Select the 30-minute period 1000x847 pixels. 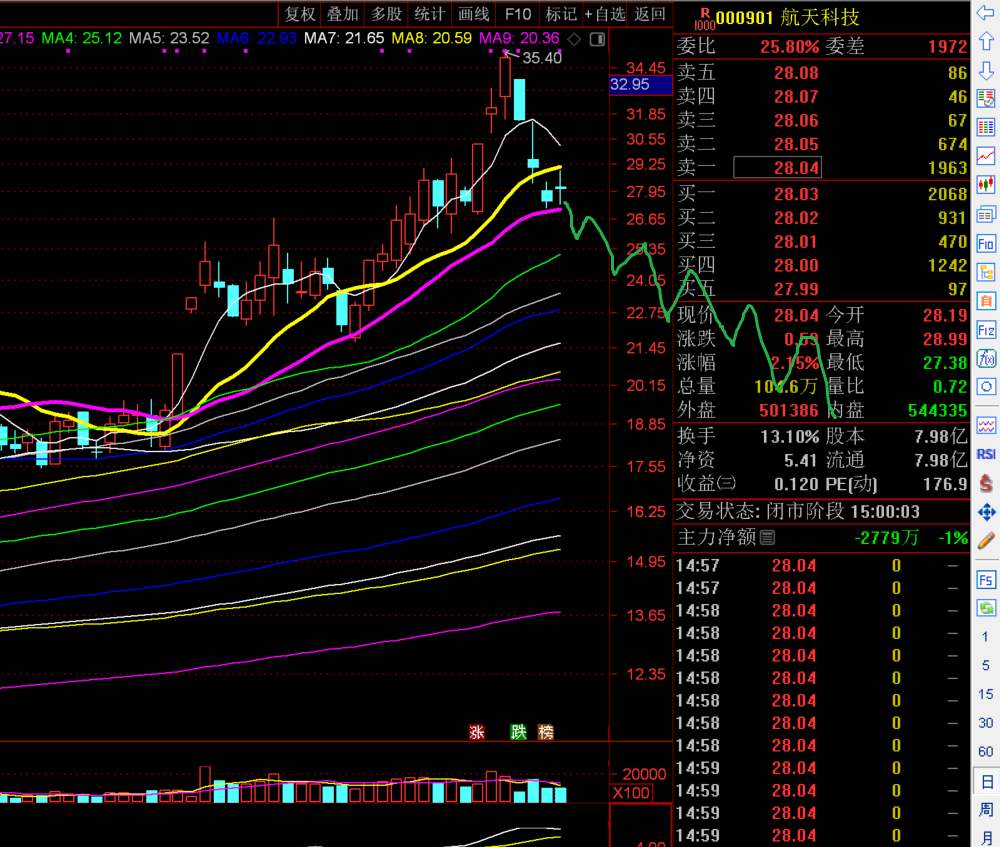tap(986, 723)
